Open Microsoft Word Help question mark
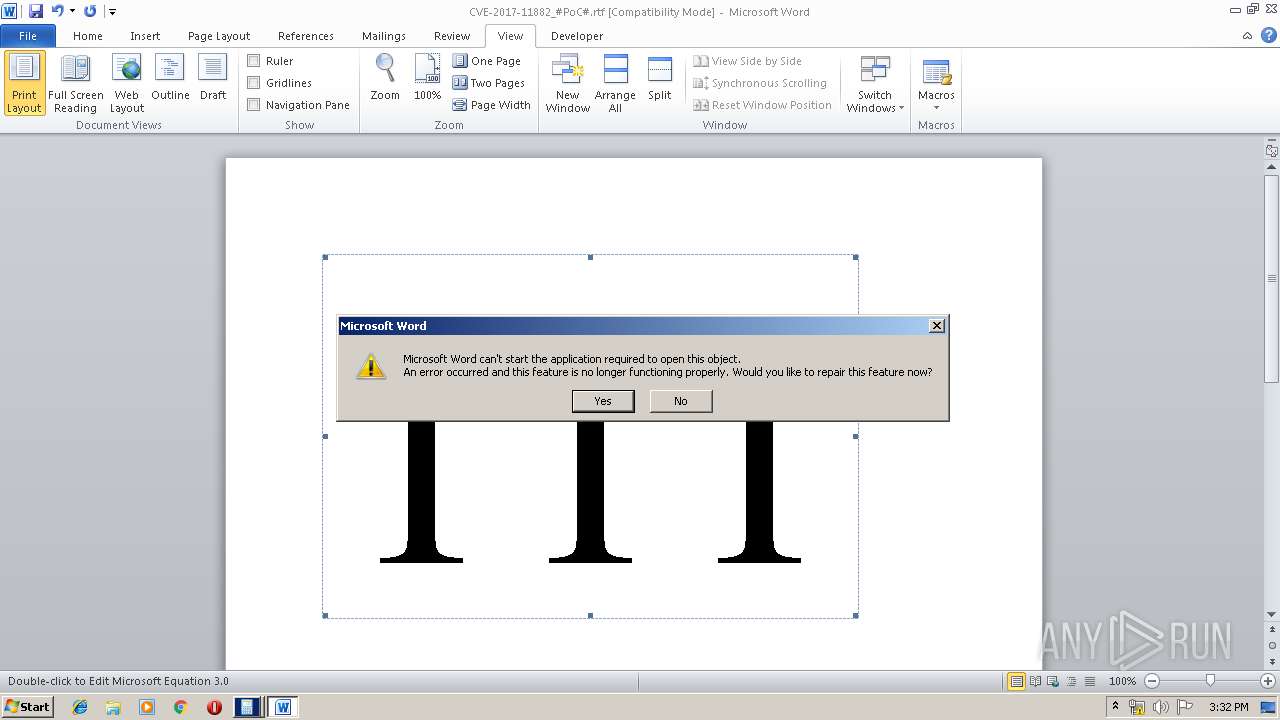This screenshot has height=720, width=1280. pyautogui.click(x=1269, y=35)
